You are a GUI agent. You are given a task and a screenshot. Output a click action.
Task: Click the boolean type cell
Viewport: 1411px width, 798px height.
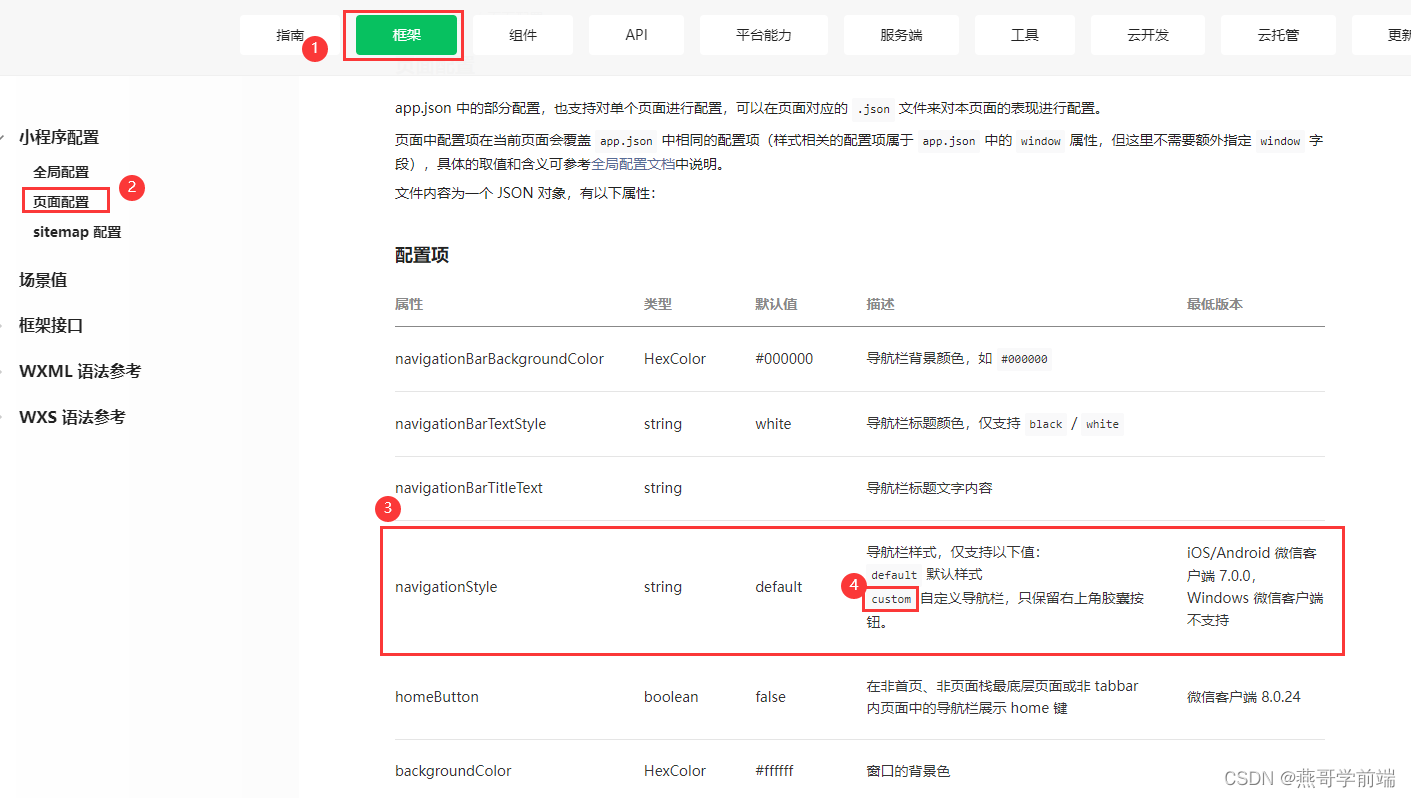[671, 697]
